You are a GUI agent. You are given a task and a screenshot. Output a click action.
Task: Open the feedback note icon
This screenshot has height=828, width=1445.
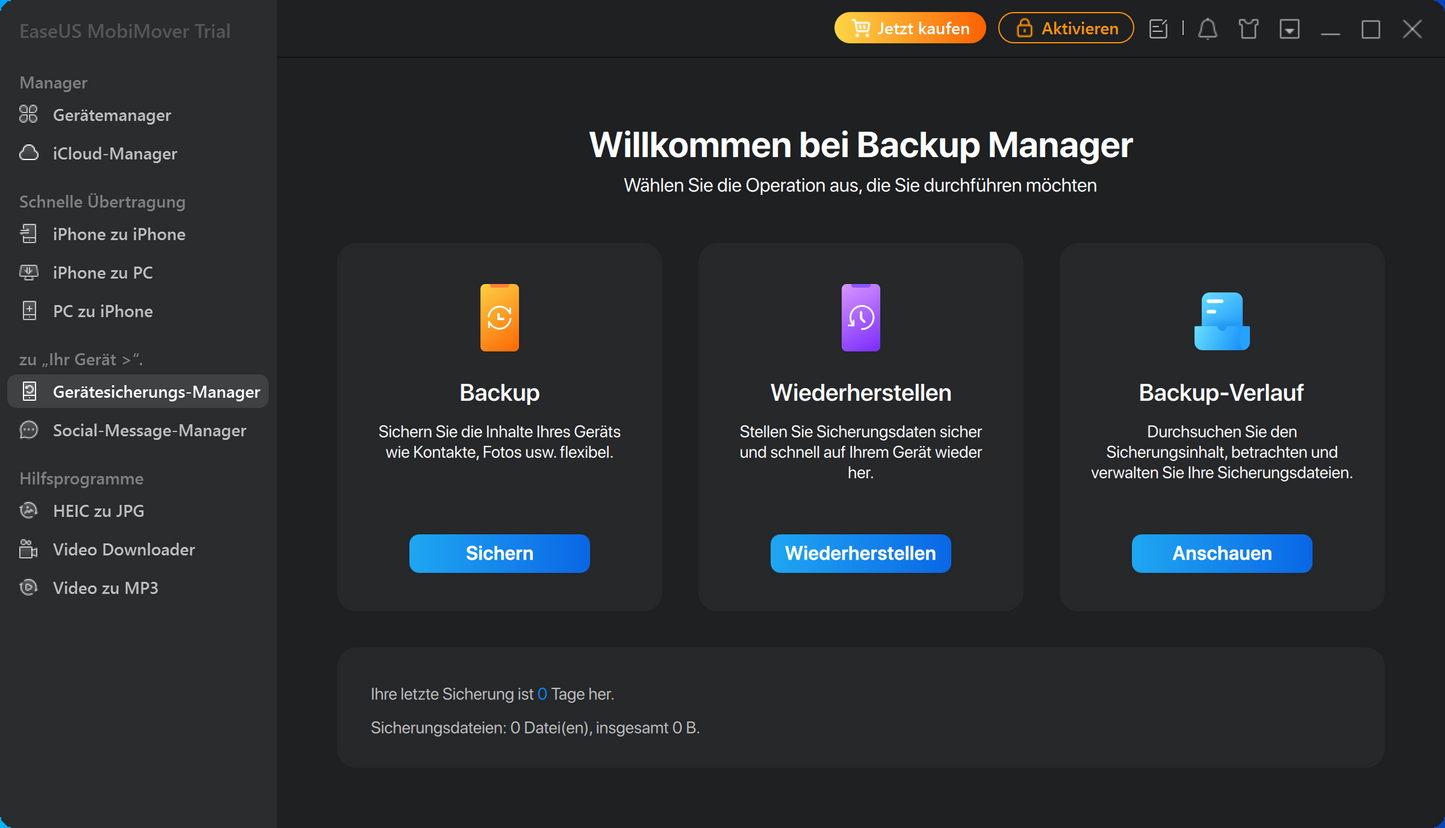tap(1158, 29)
